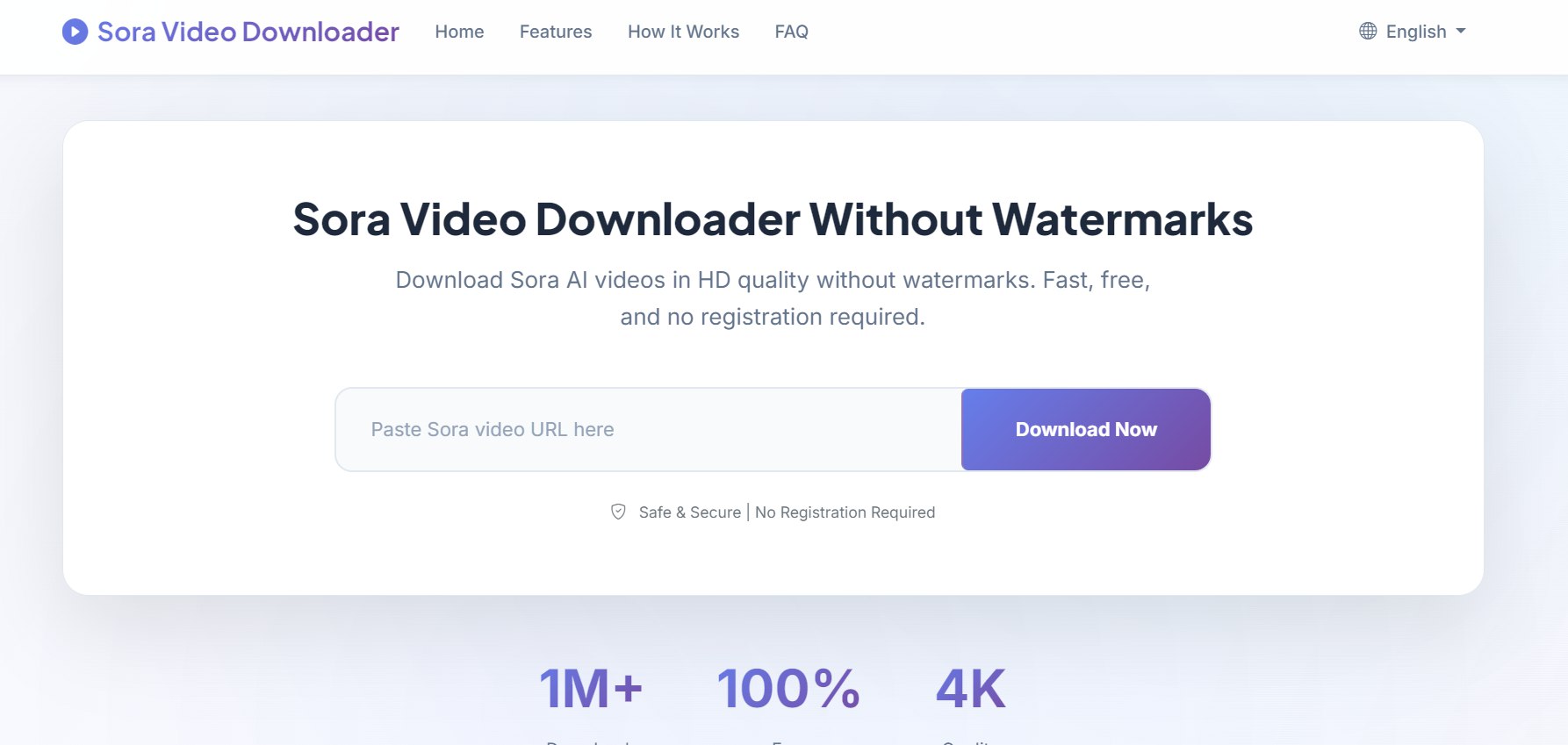
Task: Click the Sora Video Downloader logo text
Action: point(248,32)
